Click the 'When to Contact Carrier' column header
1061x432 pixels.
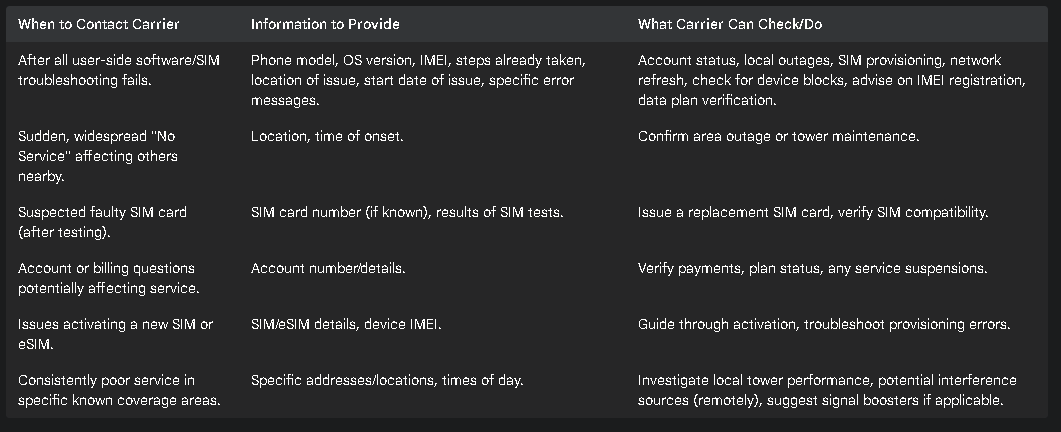pos(99,24)
